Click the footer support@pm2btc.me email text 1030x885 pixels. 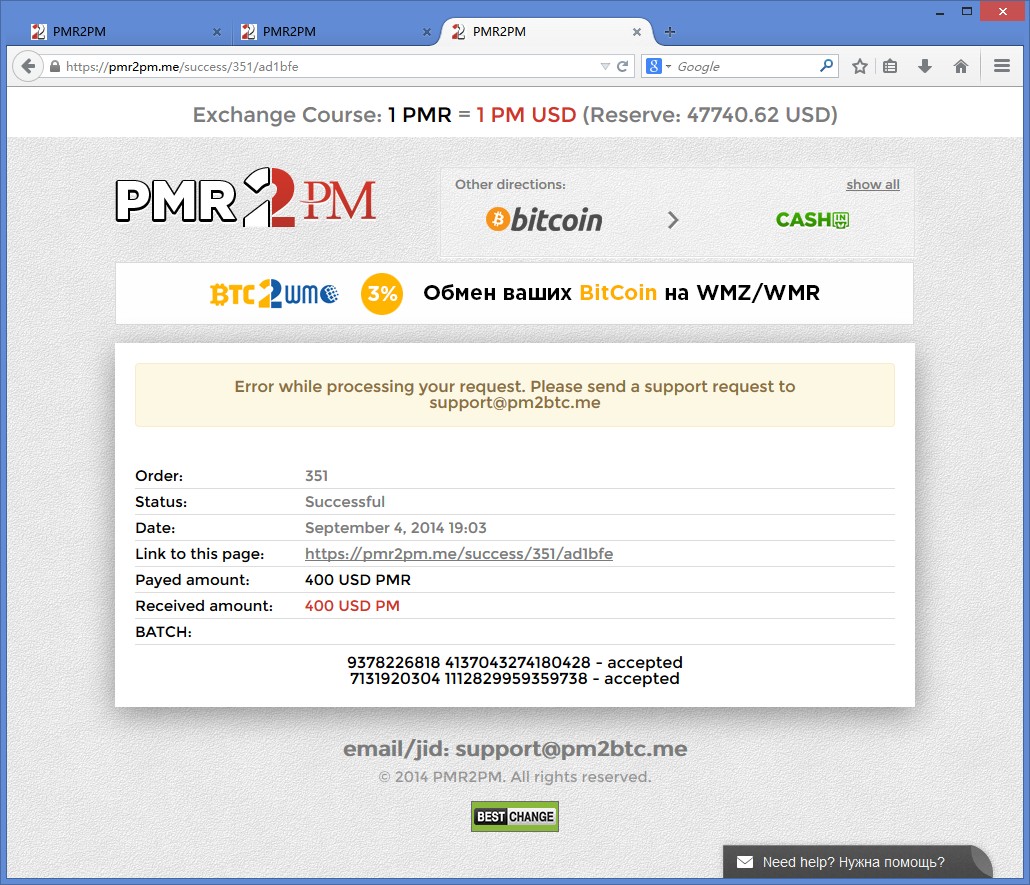click(571, 749)
